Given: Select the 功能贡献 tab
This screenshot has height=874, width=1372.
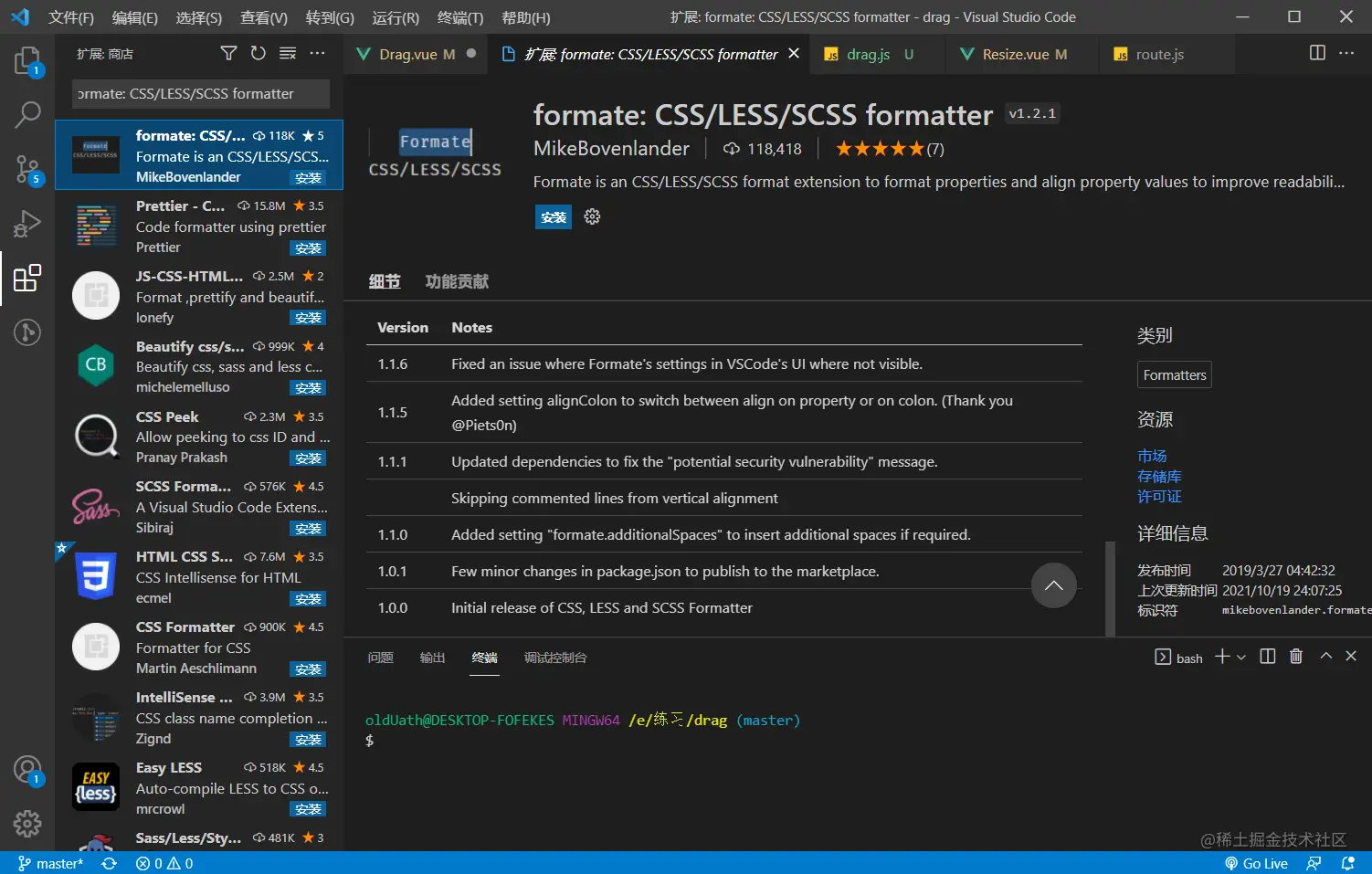Looking at the screenshot, I should pos(457,281).
